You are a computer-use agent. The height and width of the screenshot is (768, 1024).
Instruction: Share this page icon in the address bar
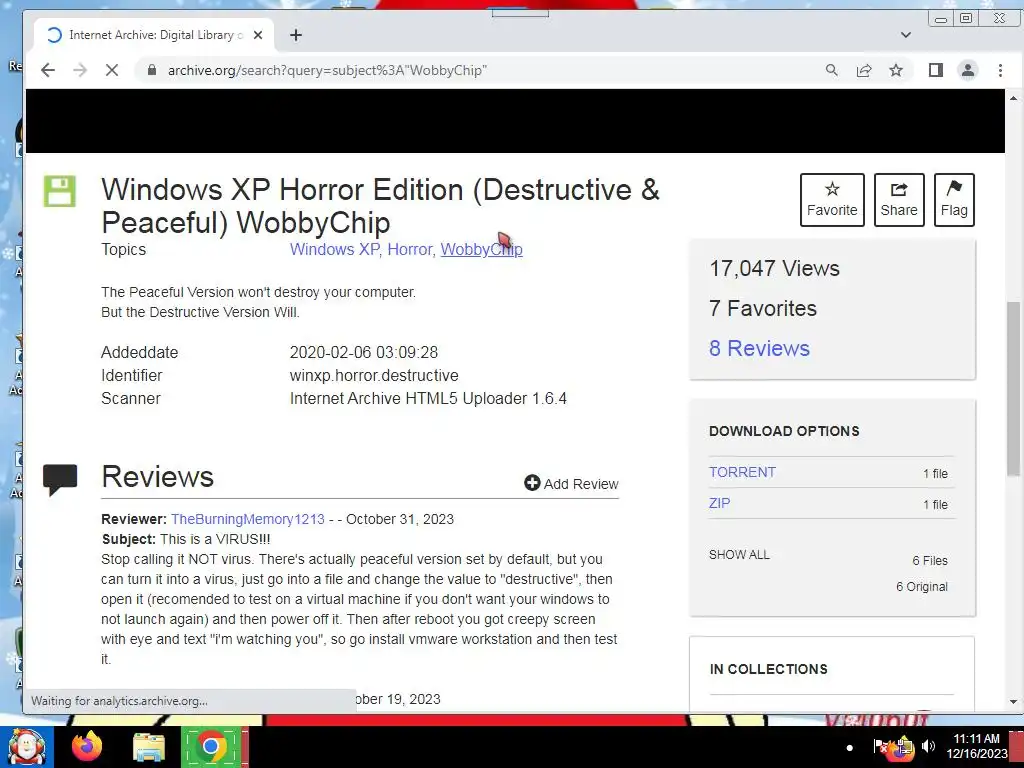[x=863, y=70]
